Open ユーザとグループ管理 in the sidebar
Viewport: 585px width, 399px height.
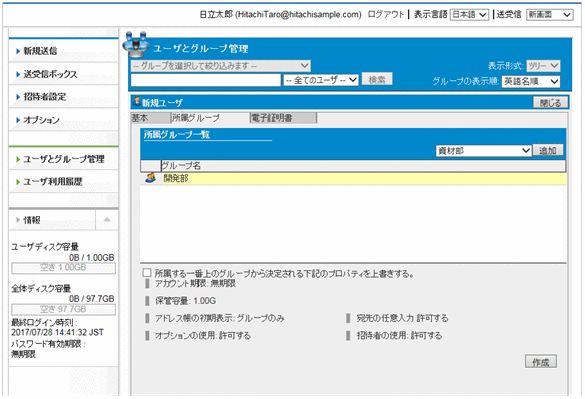click(x=63, y=159)
